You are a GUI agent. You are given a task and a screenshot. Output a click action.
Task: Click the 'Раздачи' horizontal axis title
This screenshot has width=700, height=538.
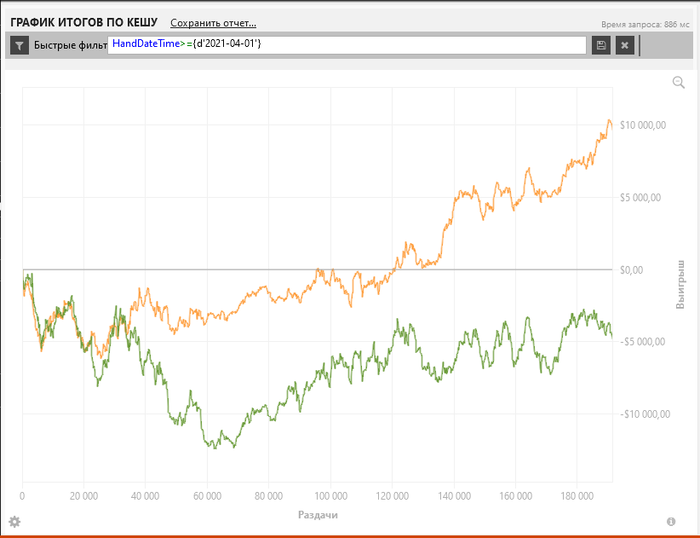(318, 515)
